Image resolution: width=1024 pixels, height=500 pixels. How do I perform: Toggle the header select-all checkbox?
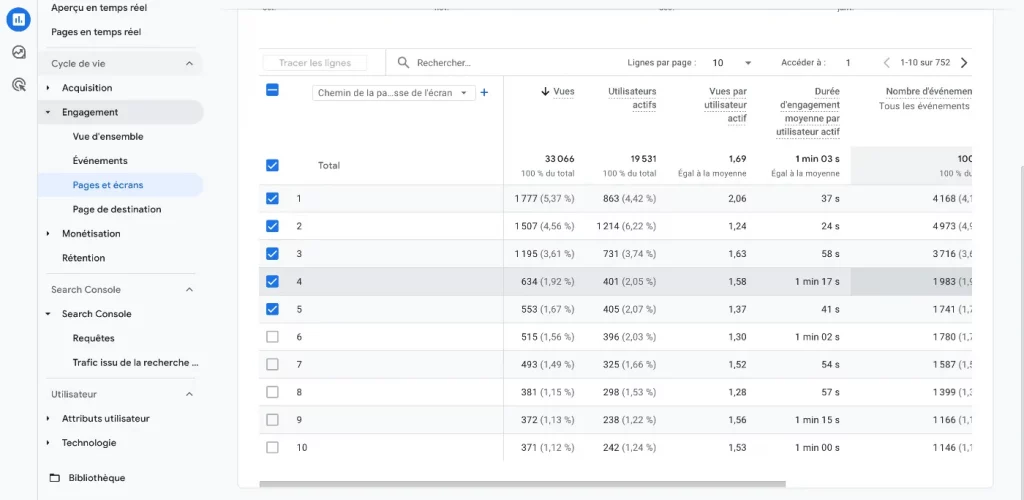click(x=272, y=90)
